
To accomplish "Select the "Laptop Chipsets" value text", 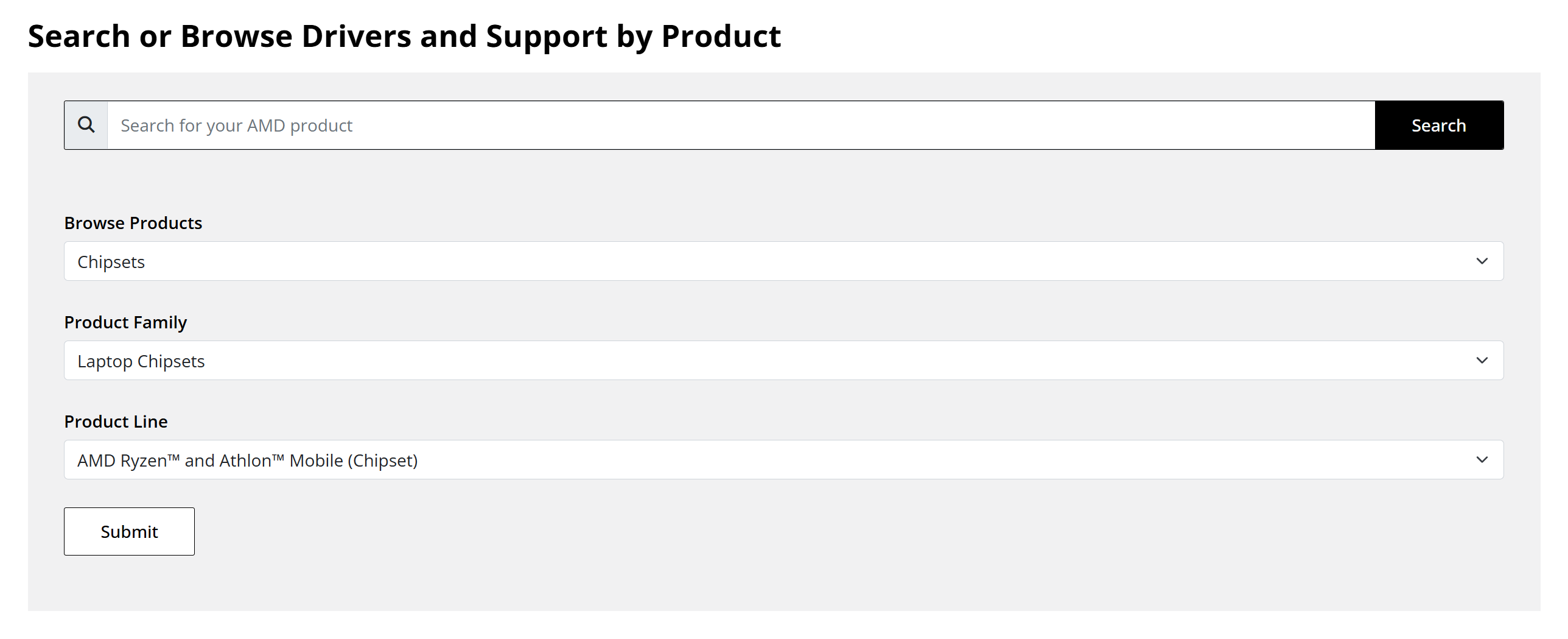I will (x=141, y=361).
